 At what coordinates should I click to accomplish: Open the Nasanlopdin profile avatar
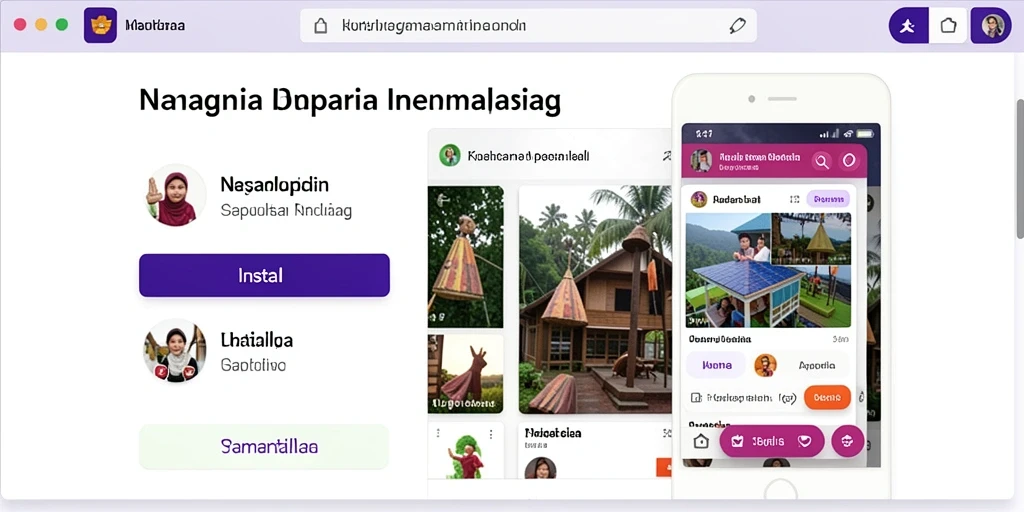174,195
